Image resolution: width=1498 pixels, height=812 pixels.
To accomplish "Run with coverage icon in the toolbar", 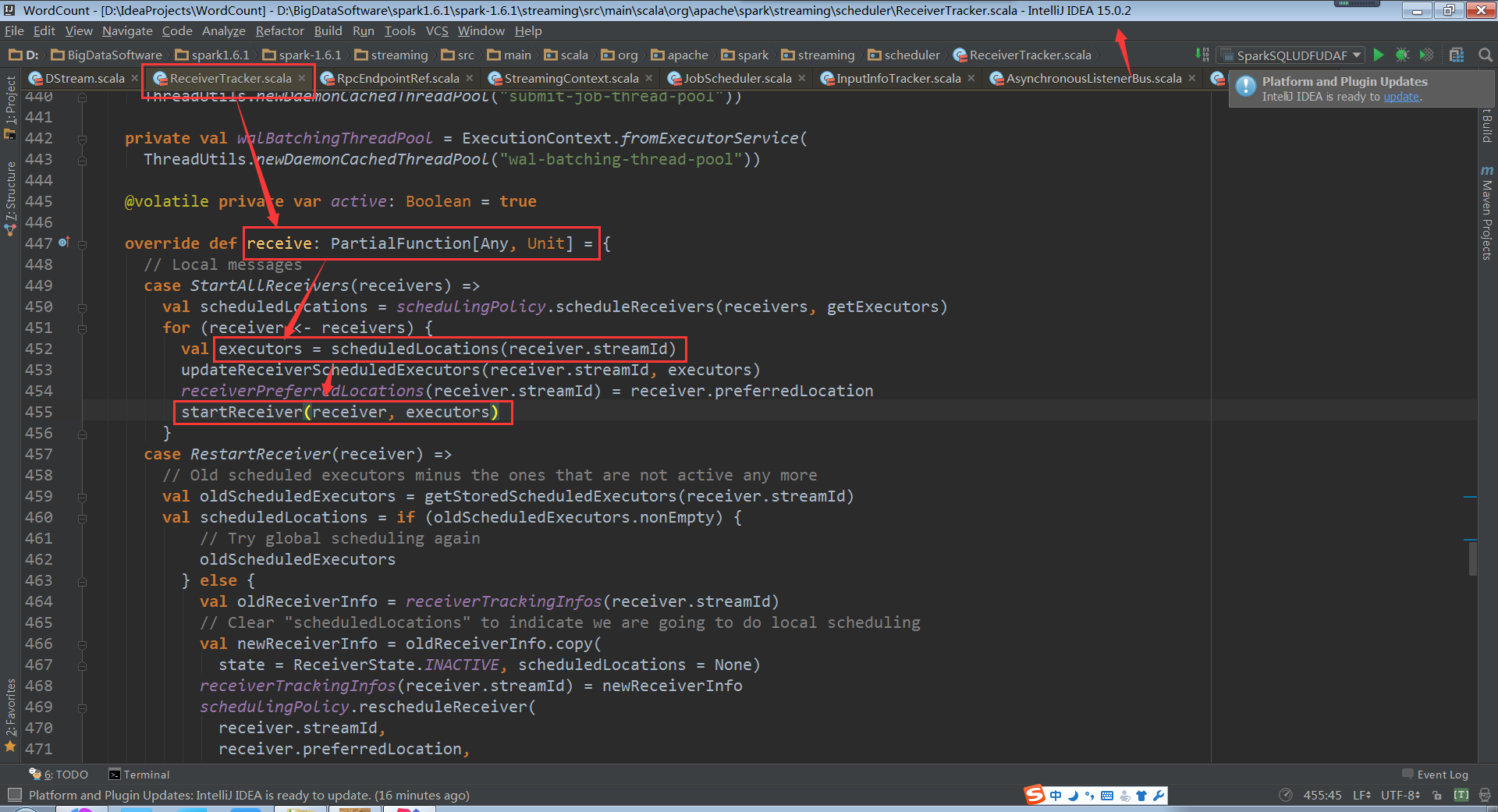I will click(1426, 55).
